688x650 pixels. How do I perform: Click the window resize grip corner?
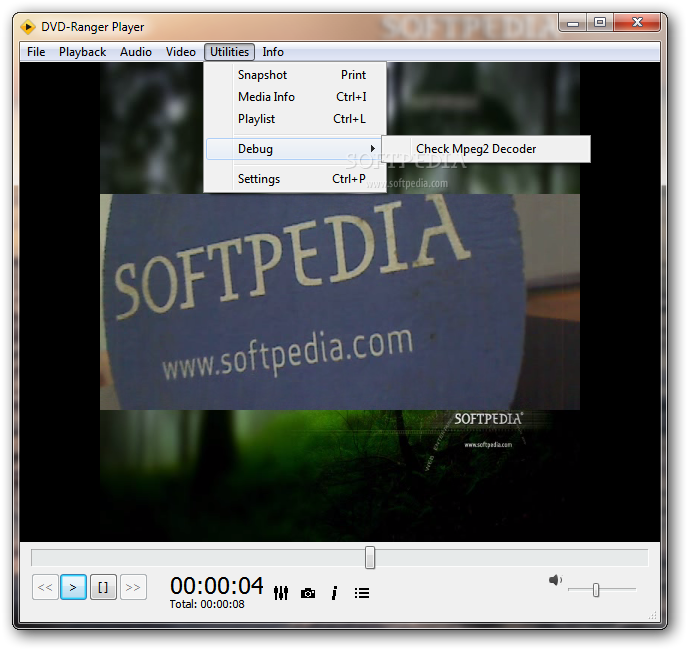coord(653,615)
